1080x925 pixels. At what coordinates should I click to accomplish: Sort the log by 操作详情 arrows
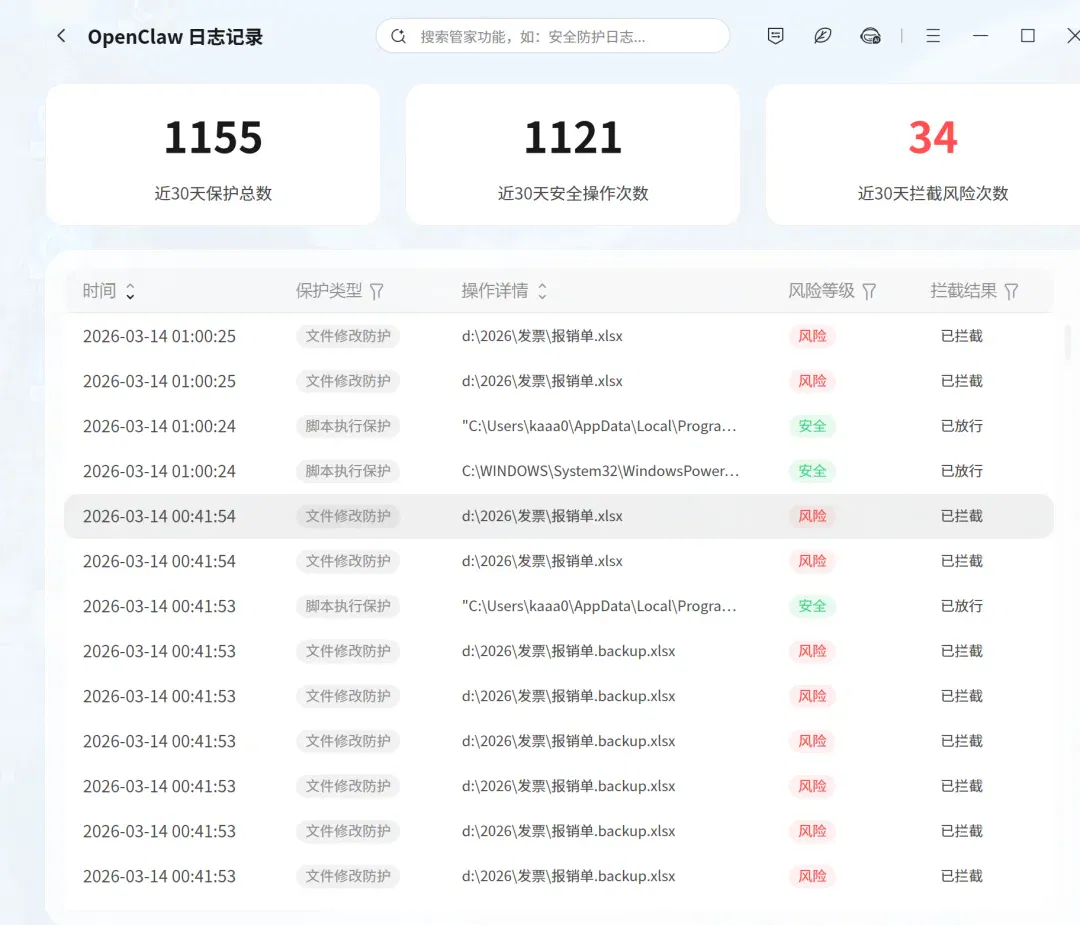coord(543,291)
